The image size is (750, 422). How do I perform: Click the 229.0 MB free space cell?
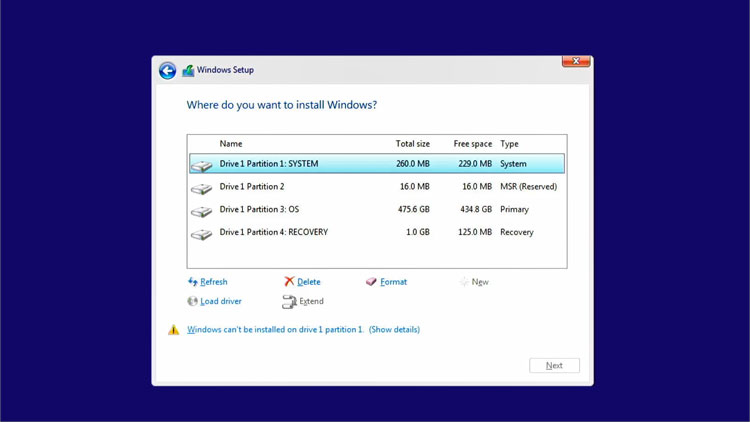(475, 164)
